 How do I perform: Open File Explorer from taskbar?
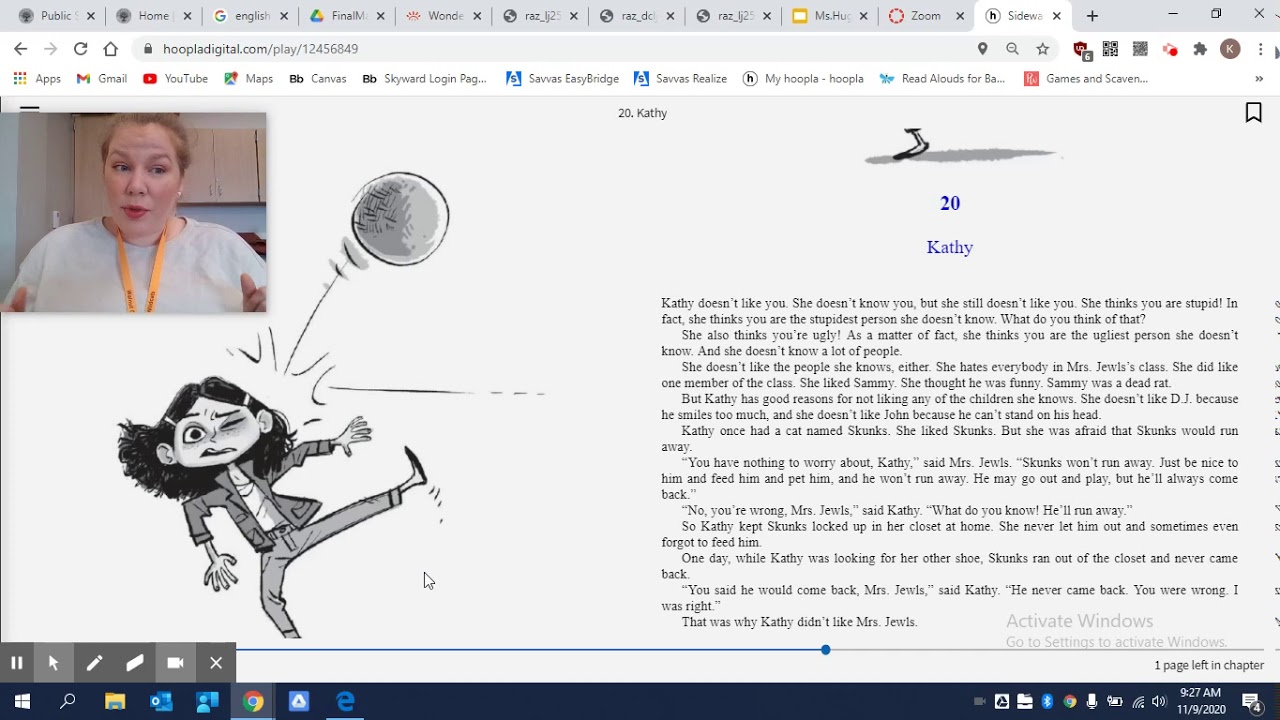point(115,702)
